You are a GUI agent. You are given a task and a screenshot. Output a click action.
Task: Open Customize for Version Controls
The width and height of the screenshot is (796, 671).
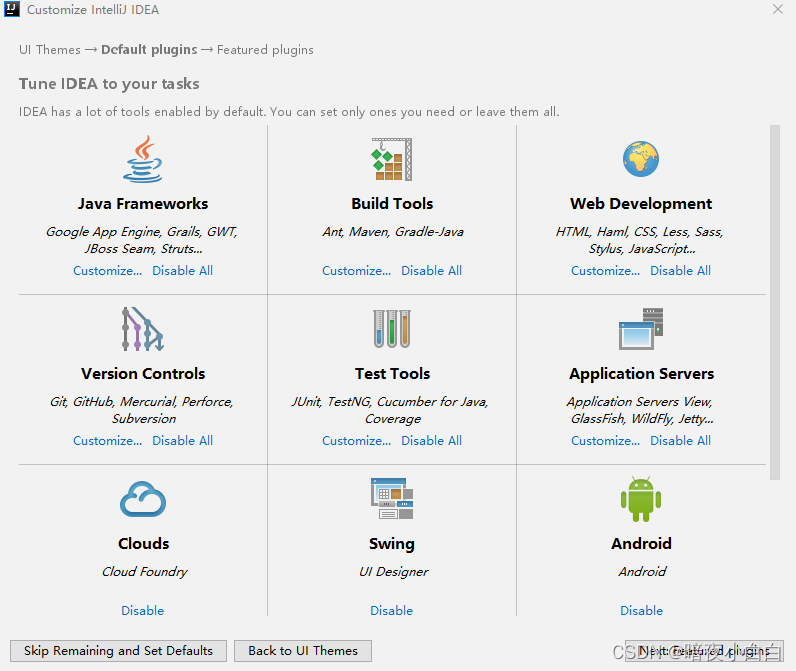(x=108, y=441)
